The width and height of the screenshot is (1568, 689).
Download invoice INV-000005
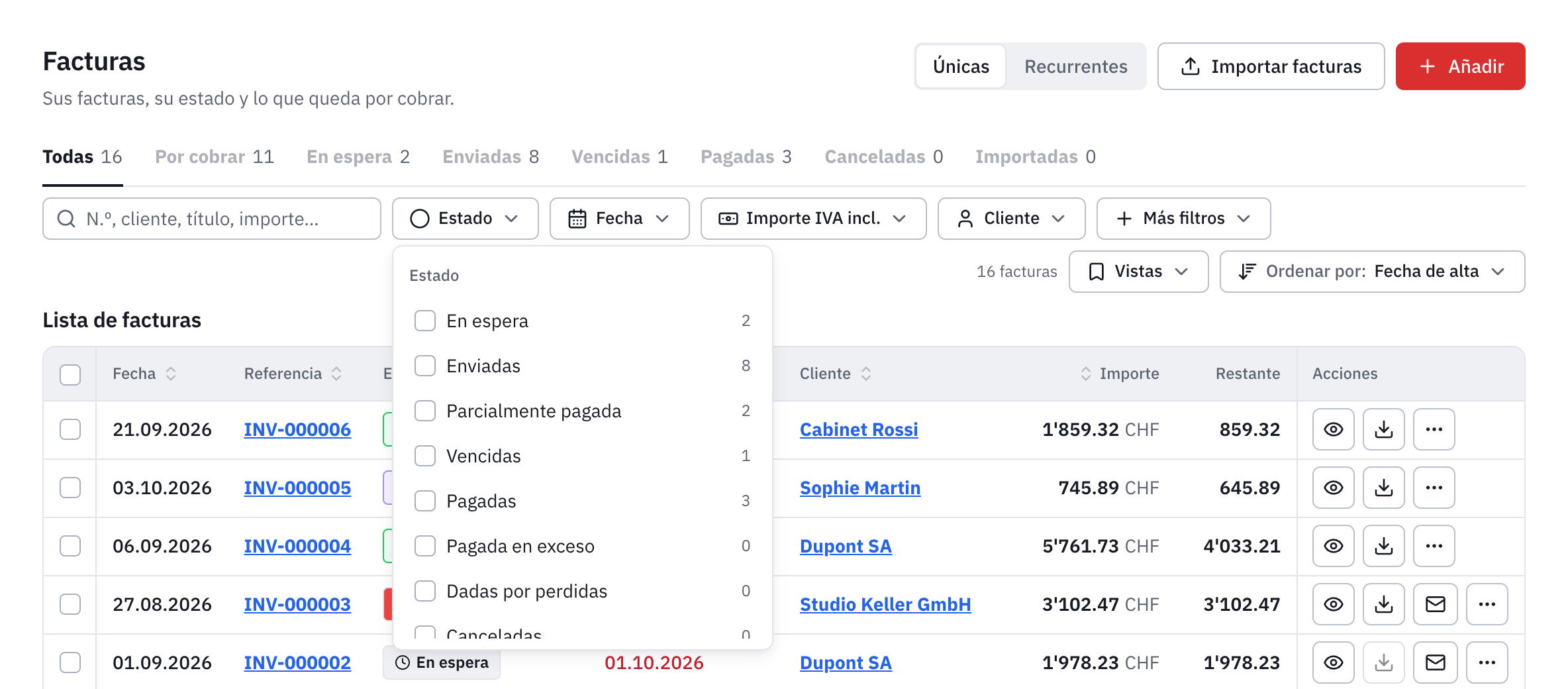[1383, 488]
